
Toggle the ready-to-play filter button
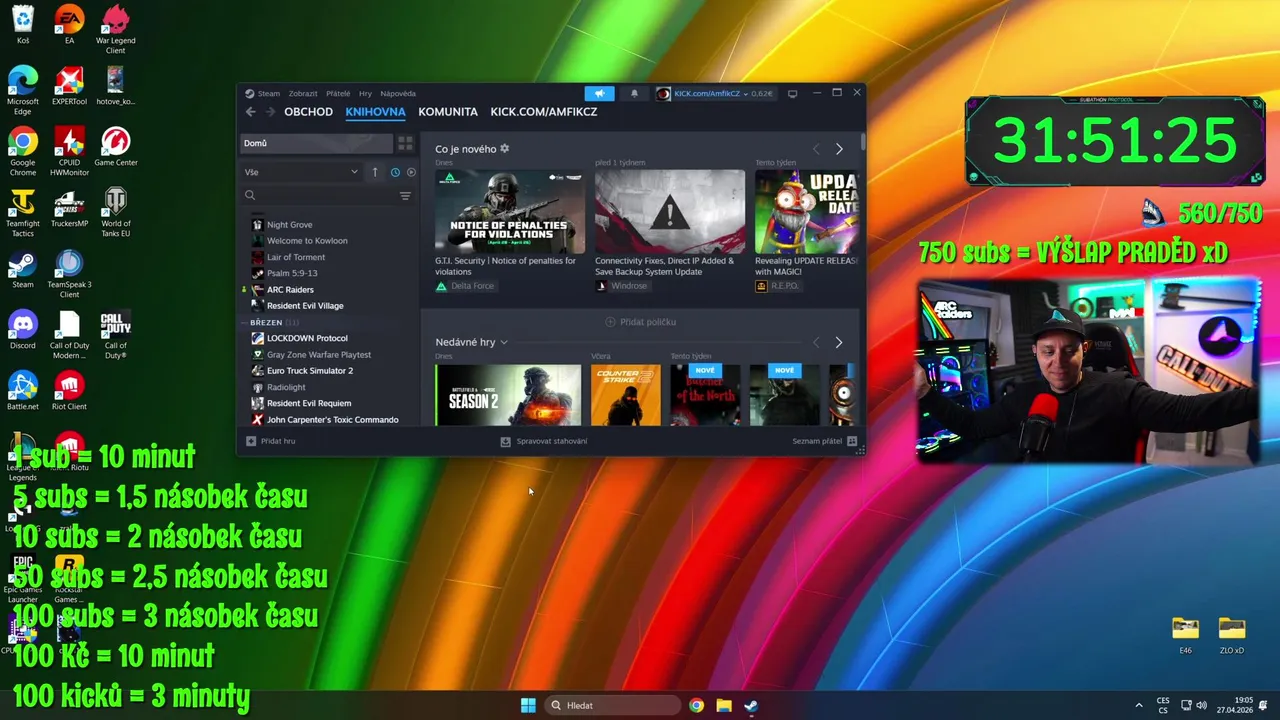[x=411, y=172]
